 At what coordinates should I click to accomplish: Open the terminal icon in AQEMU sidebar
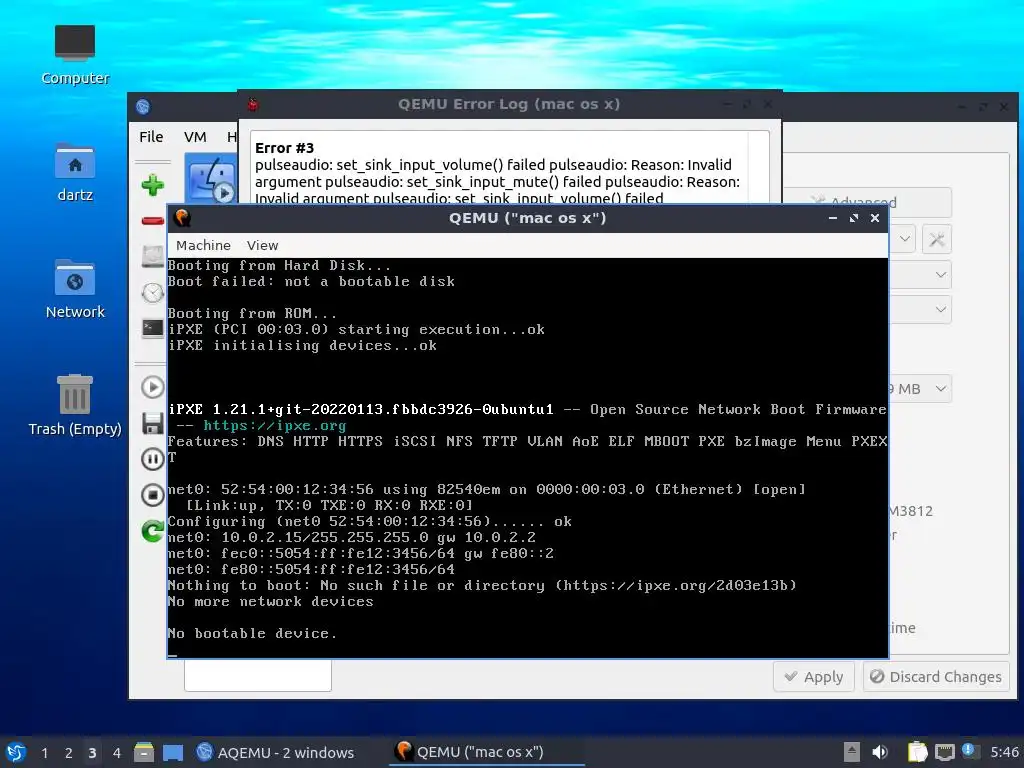pyautogui.click(x=153, y=328)
